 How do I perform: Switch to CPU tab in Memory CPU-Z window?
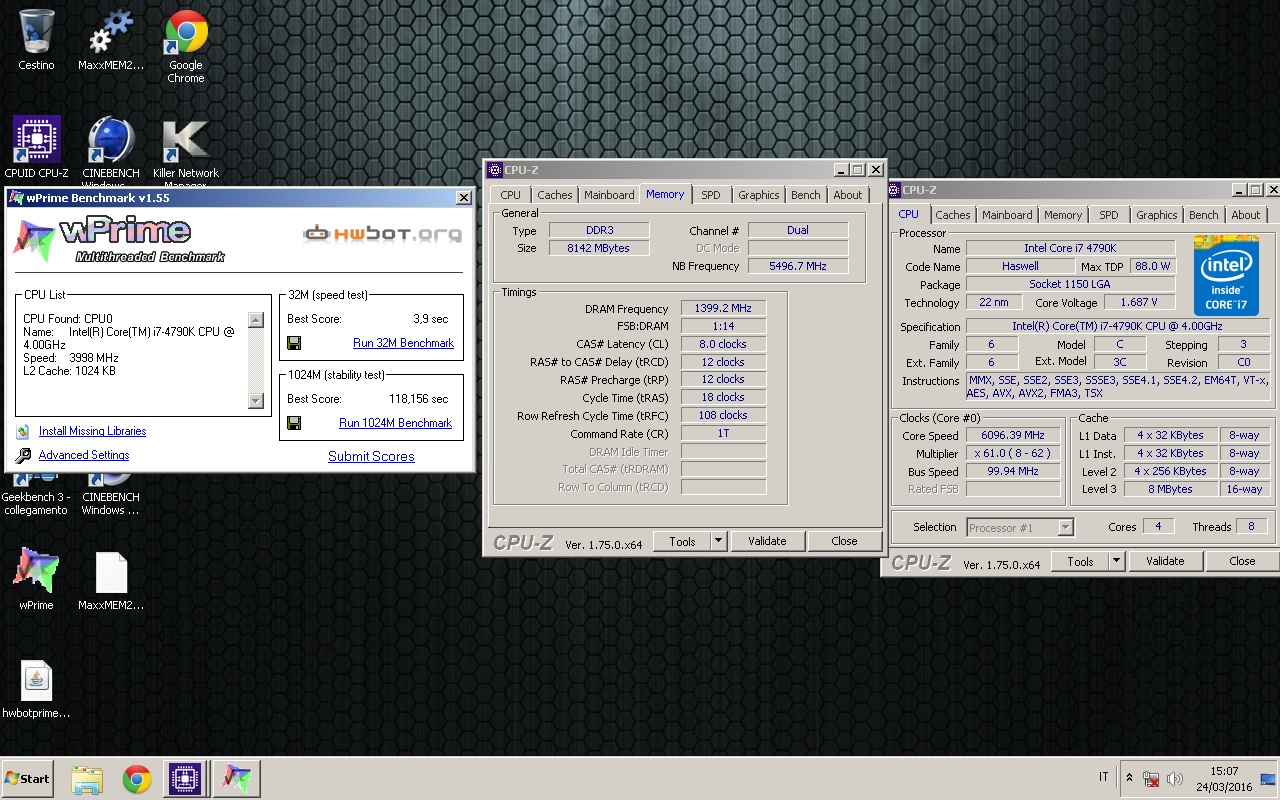click(x=511, y=195)
